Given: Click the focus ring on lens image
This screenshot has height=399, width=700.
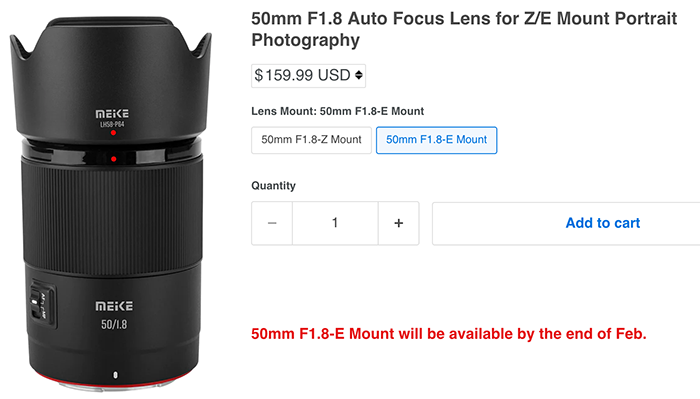Looking at the screenshot, I should coord(112,216).
